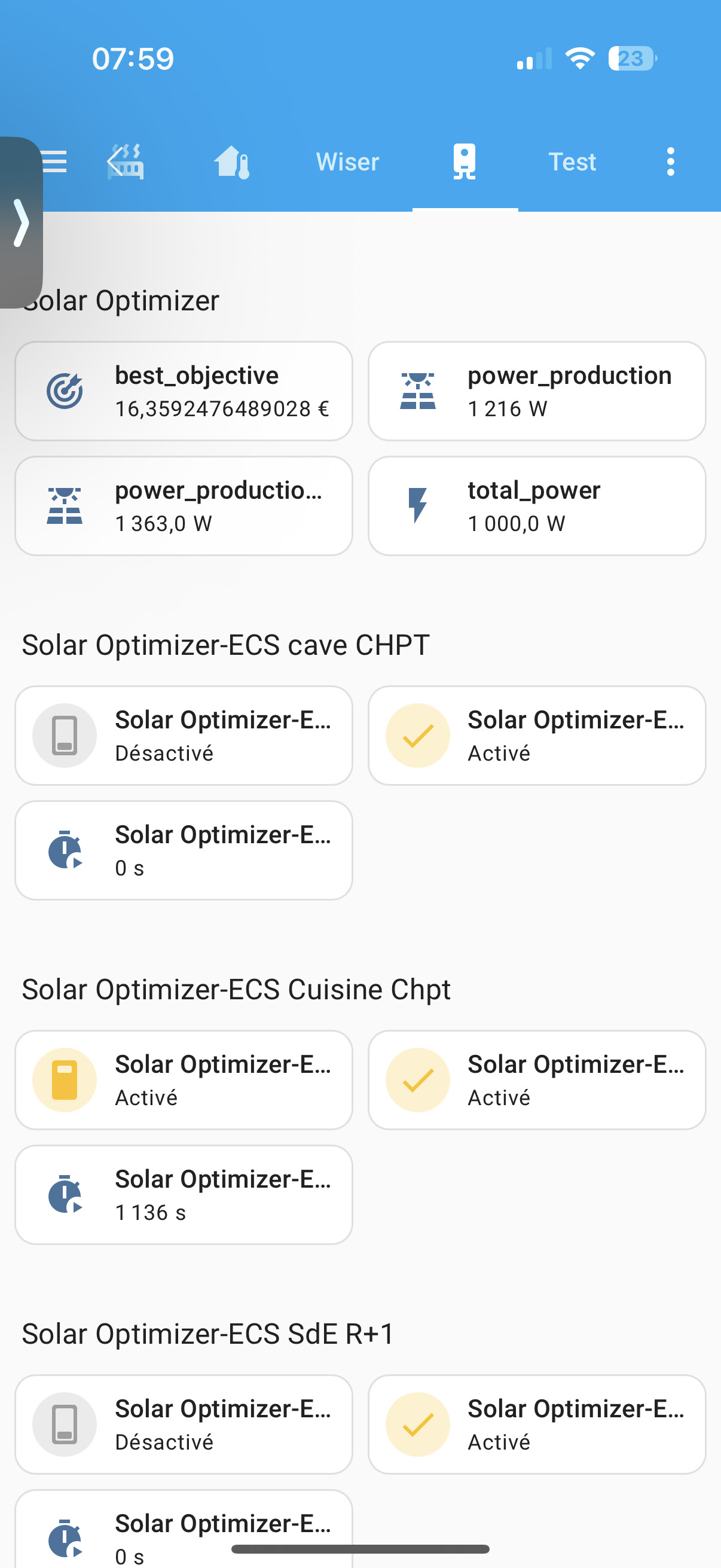
Task: Toggle ECS SdE R+1 enable checkmark
Action: [417, 1424]
